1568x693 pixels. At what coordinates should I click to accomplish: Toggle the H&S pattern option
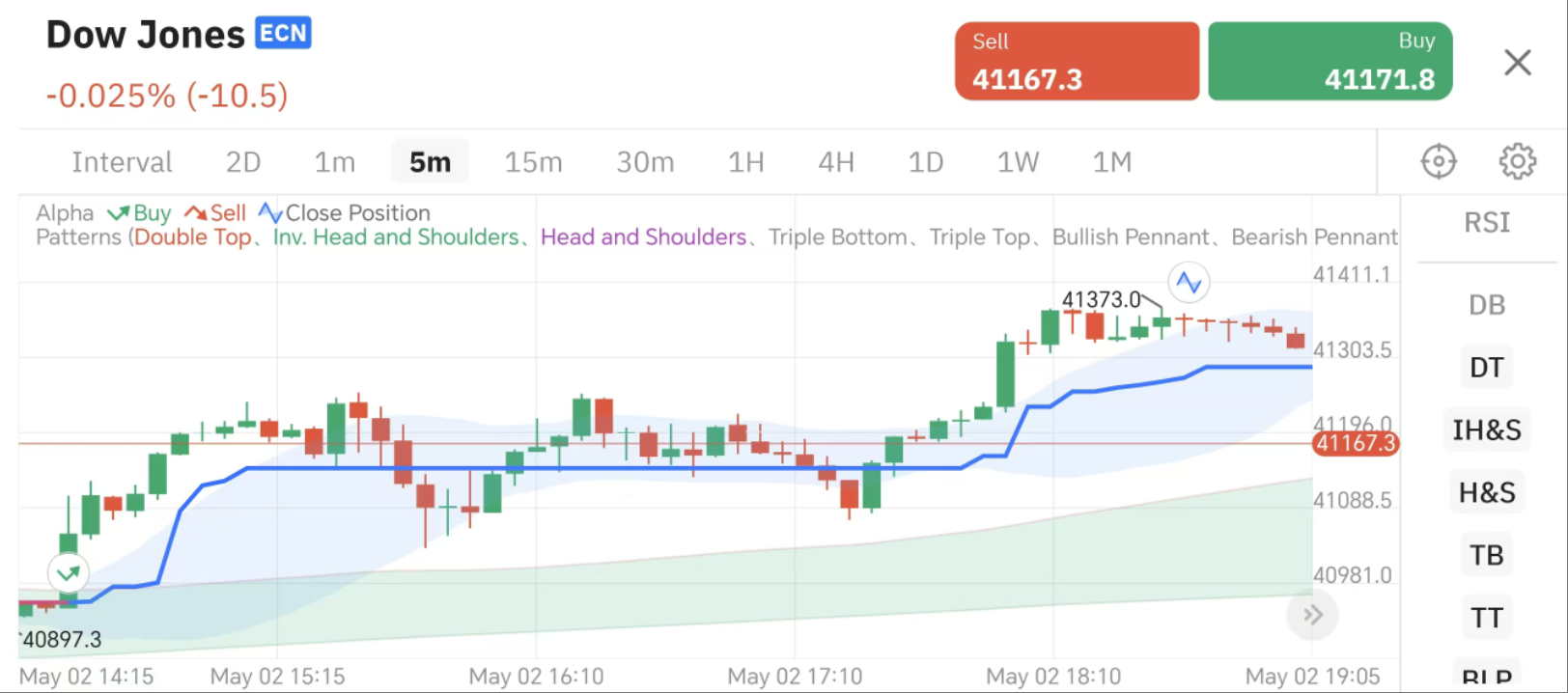click(1486, 493)
